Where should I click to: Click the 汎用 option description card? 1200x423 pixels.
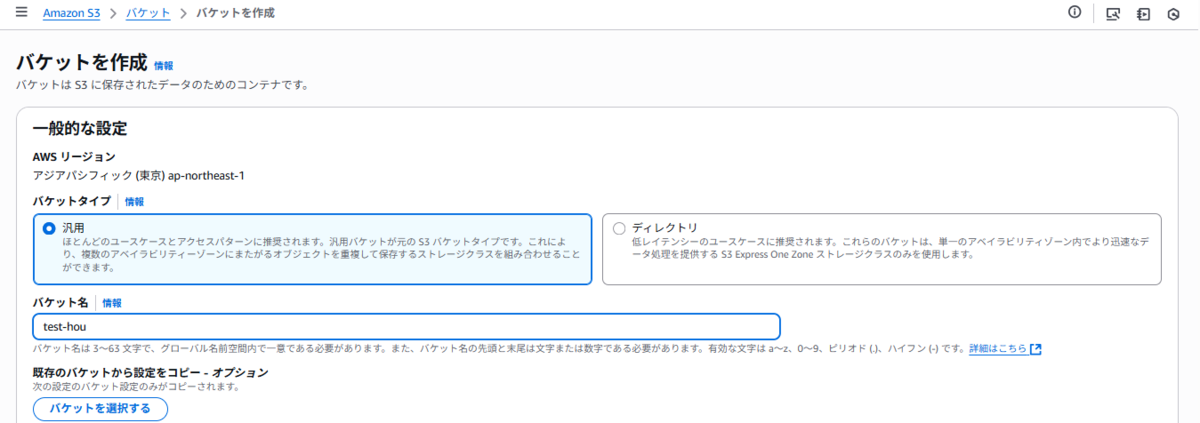tap(312, 249)
